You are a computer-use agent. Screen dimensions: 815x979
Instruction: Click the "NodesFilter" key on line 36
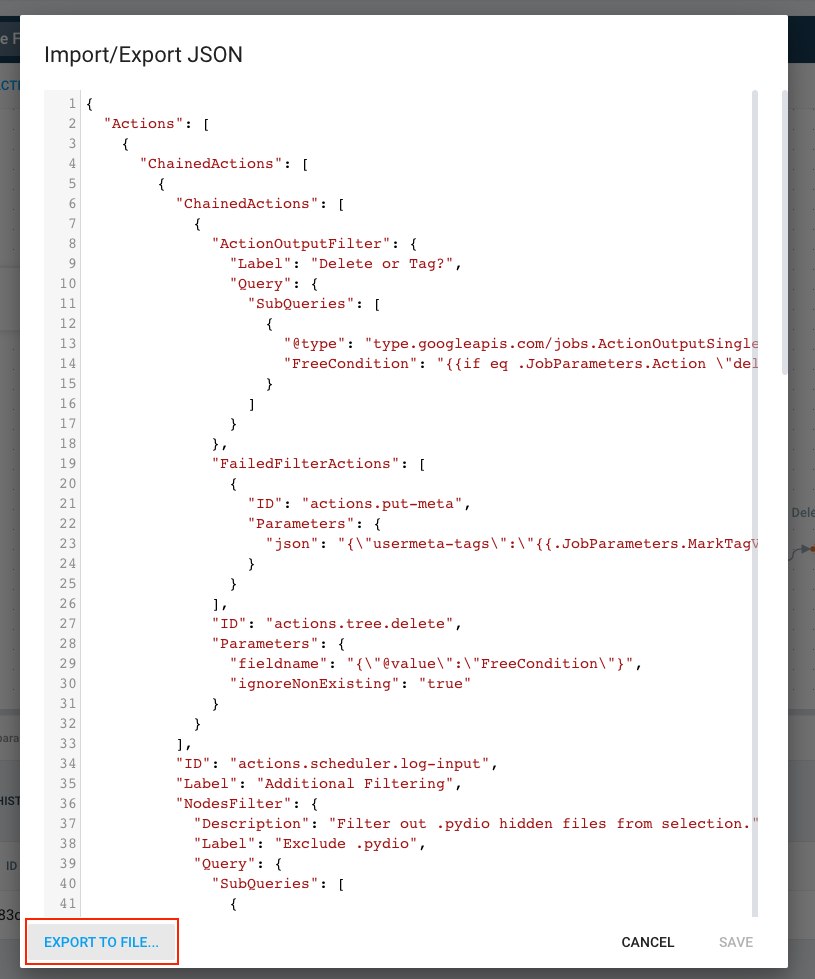[234, 803]
